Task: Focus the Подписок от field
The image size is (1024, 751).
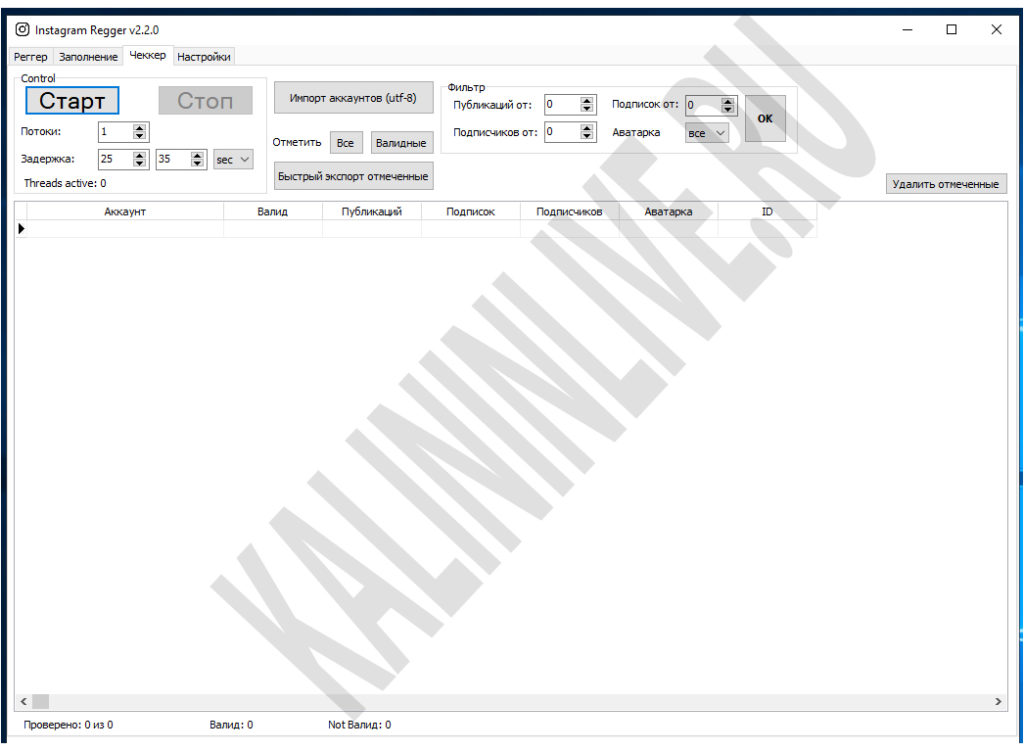Action: tap(703, 105)
